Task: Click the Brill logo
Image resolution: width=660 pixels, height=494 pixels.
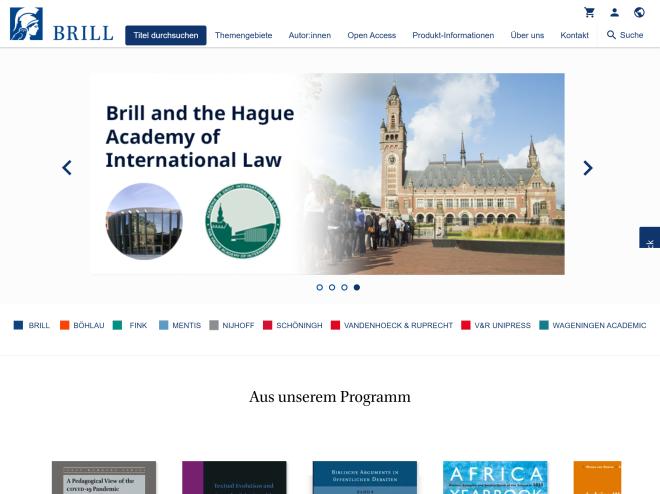Action: pyautogui.click(x=61, y=24)
